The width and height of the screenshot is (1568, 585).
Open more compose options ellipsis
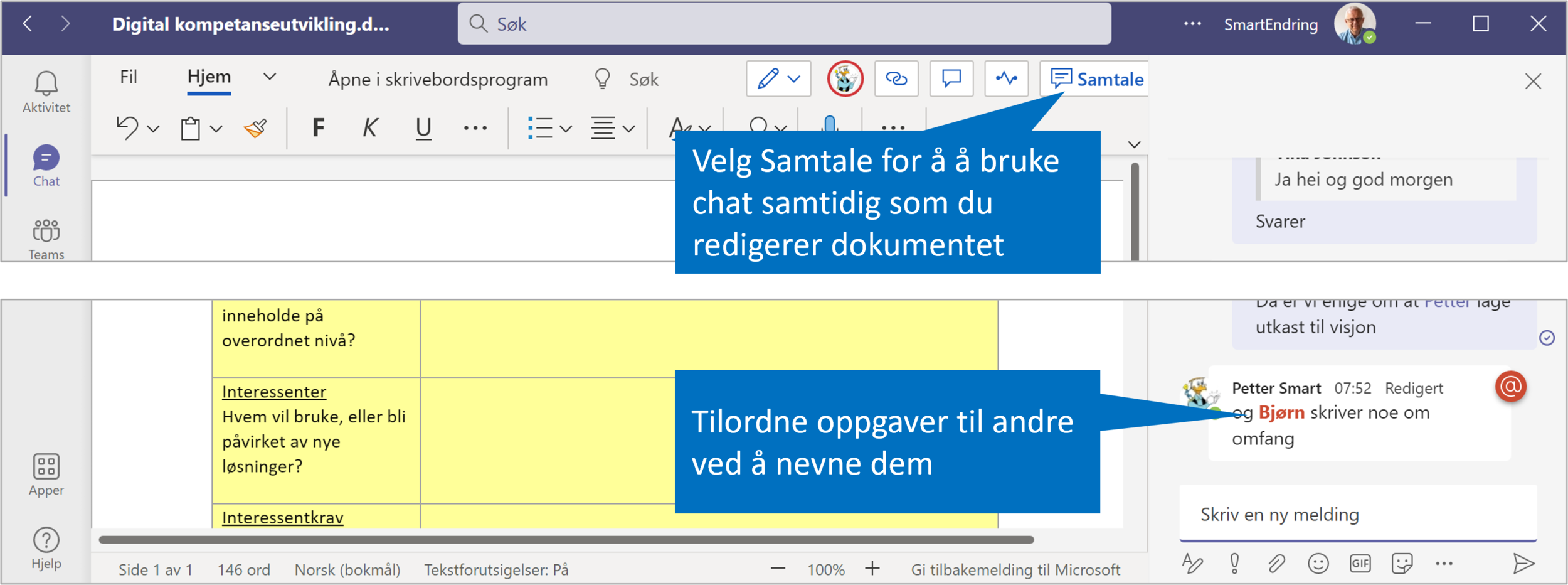pyautogui.click(x=1444, y=563)
